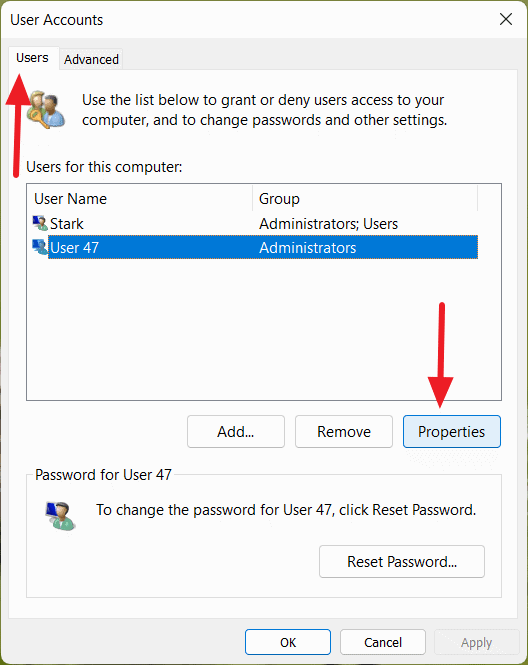Switch to the Advanced tab
This screenshot has width=528, height=665.
pyautogui.click(x=91, y=59)
